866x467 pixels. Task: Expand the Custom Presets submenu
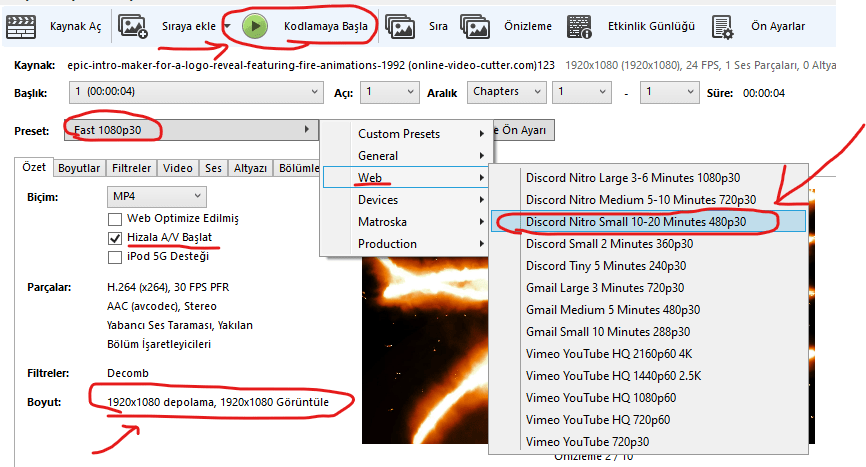pos(405,134)
